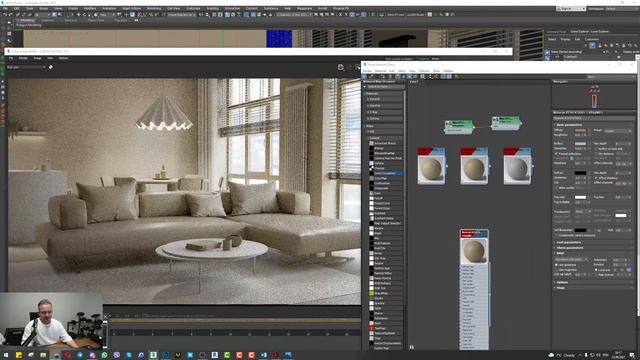Screen dimensions: 640x360
Task: Click the Advanced Wood map icon
Action: [371, 143]
